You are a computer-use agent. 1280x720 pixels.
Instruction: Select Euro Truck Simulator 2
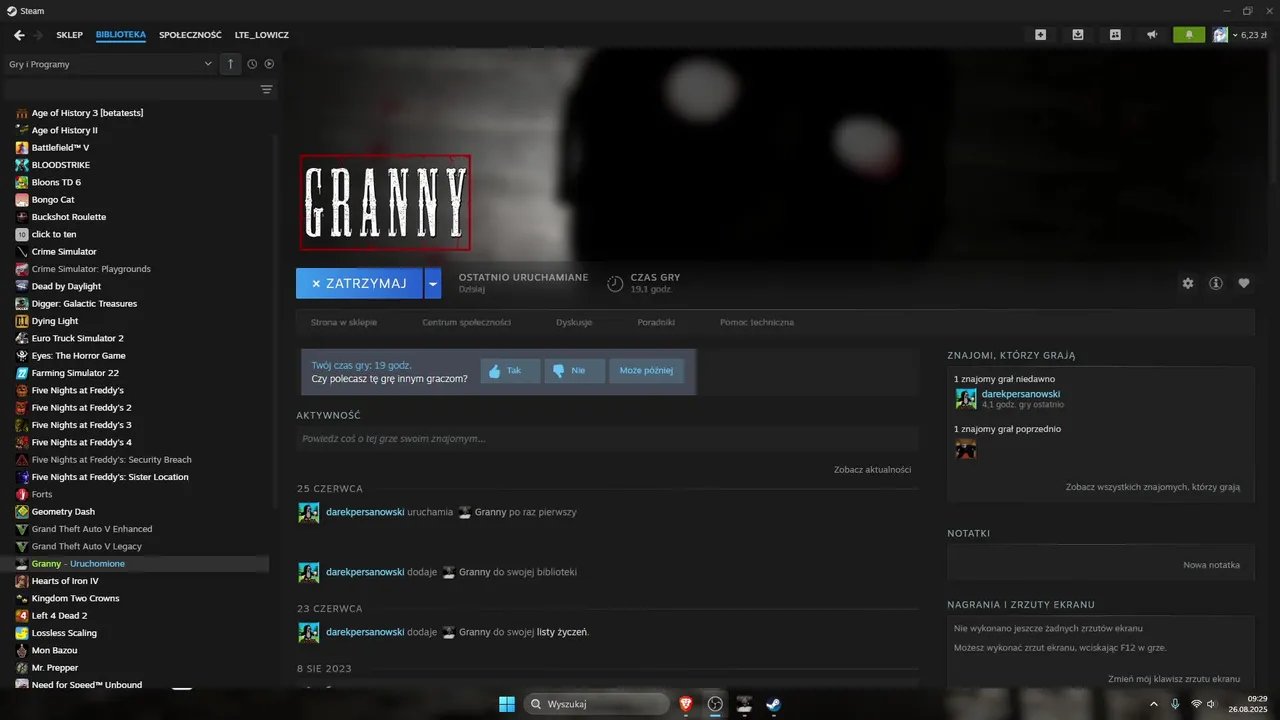[77, 338]
